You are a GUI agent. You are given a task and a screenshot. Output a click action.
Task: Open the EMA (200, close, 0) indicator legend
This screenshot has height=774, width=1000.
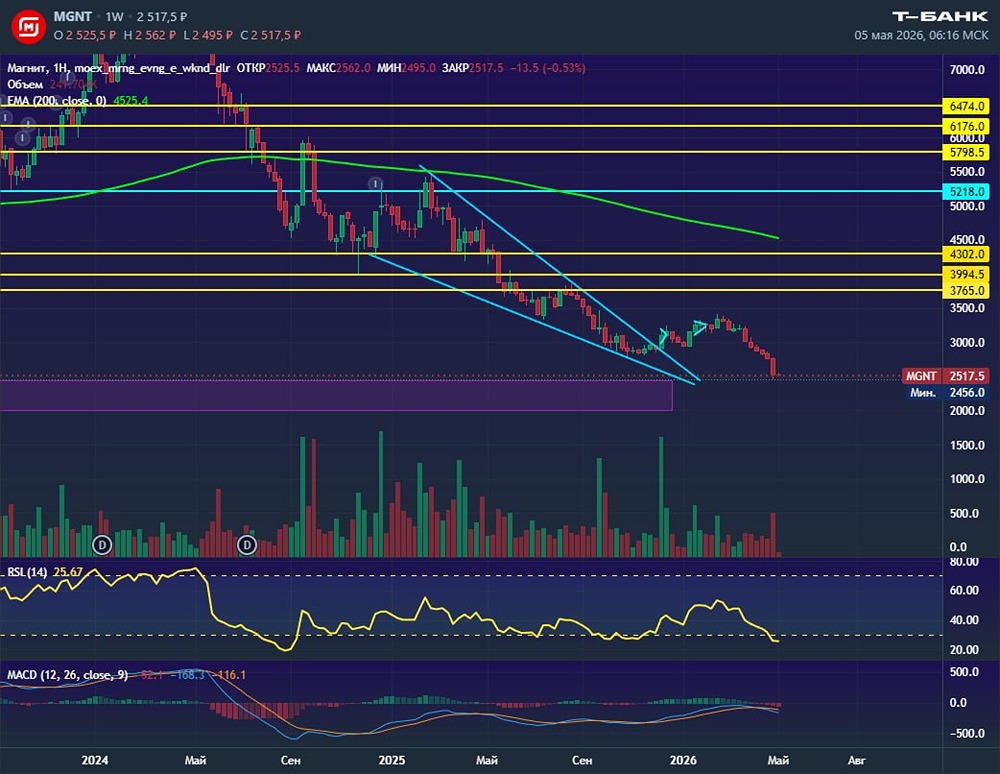57,101
